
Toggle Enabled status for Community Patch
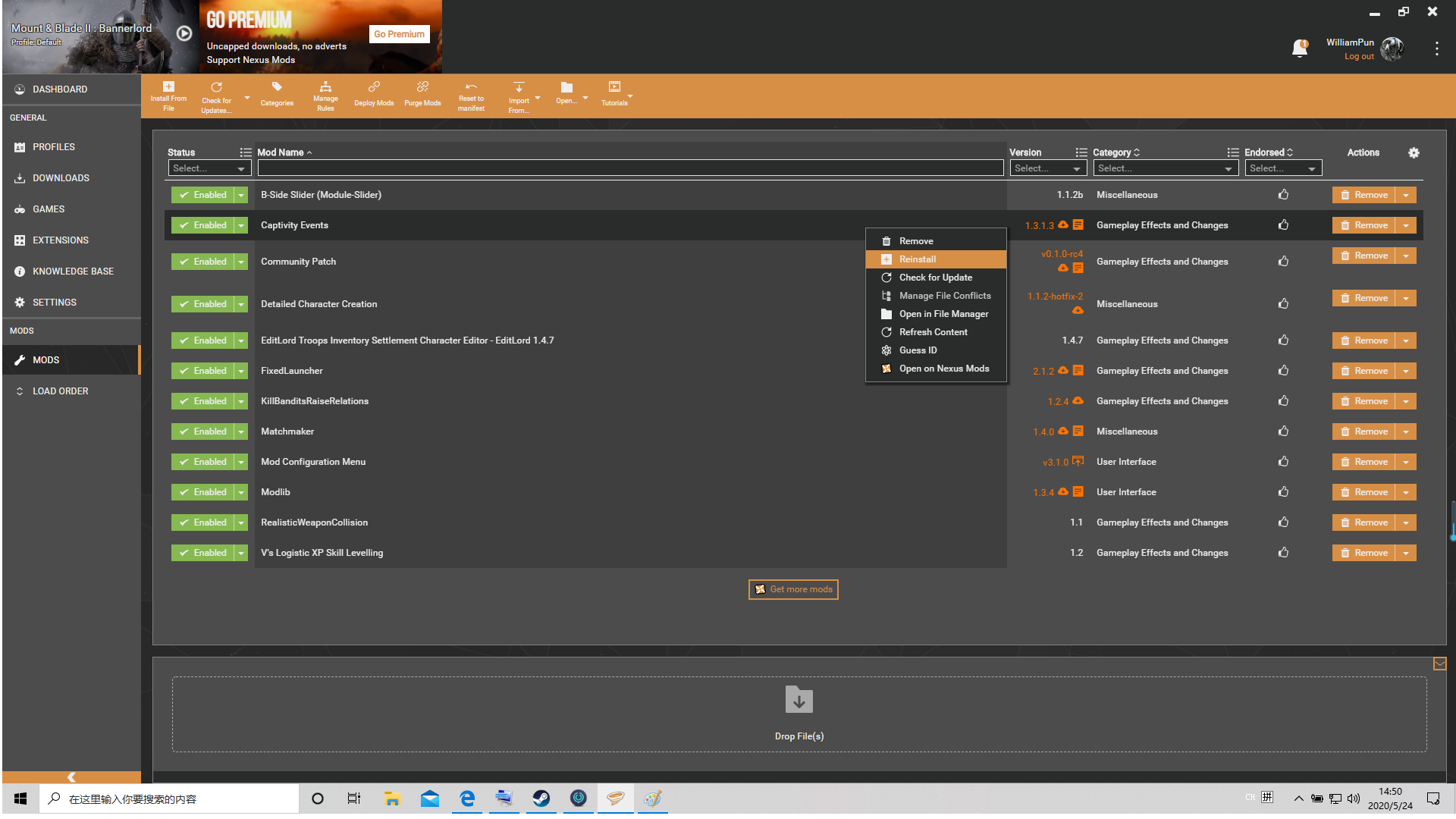[202, 262]
